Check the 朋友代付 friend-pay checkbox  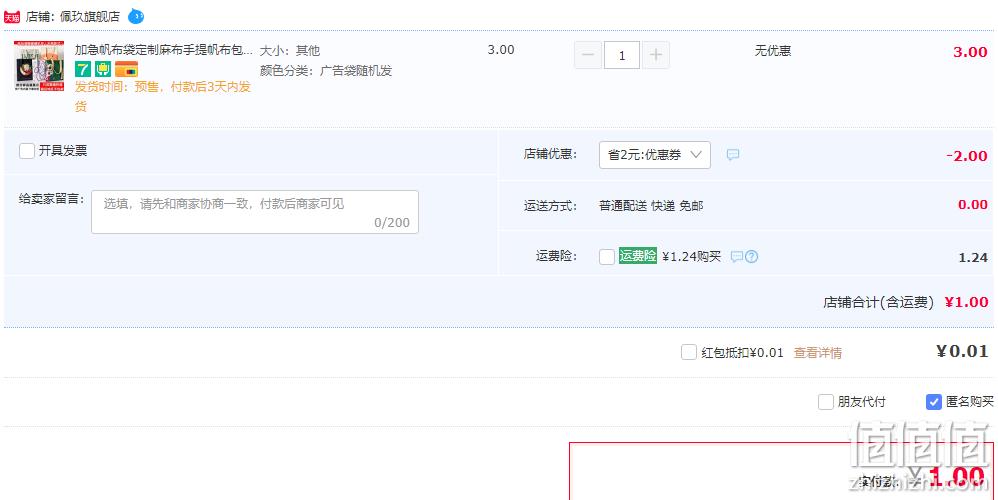pyautogui.click(x=826, y=402)
